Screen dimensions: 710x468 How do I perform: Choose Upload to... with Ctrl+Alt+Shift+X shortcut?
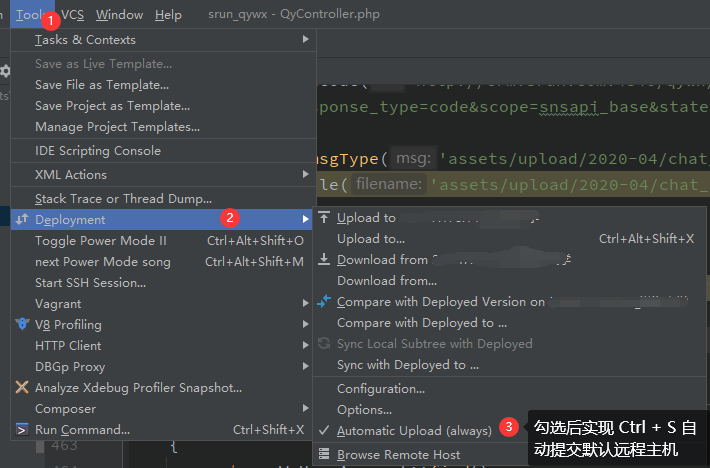pos(509,239)
